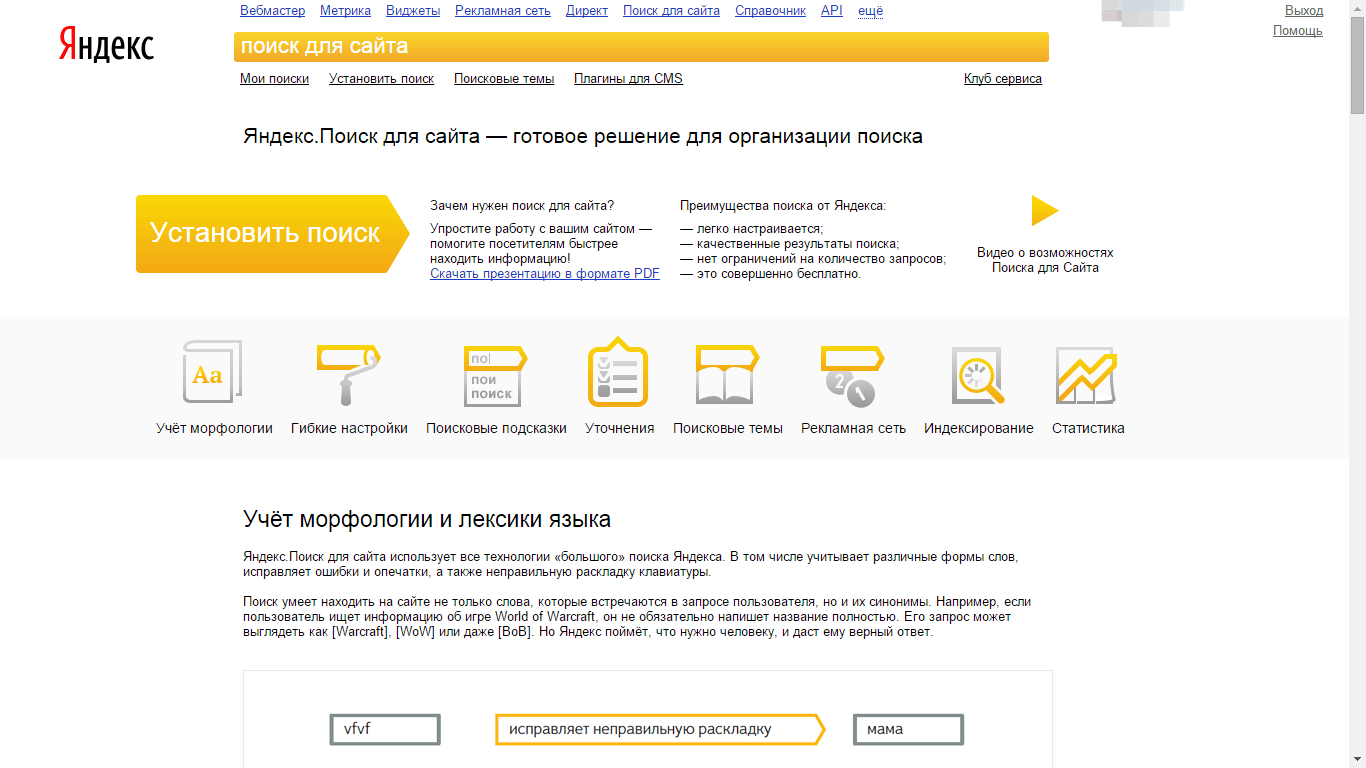The width and height of the screenshot is (1366, 768).
Task: Go to Мои поиски menu item
Action: pyautogui.click(x=274, y=79)
